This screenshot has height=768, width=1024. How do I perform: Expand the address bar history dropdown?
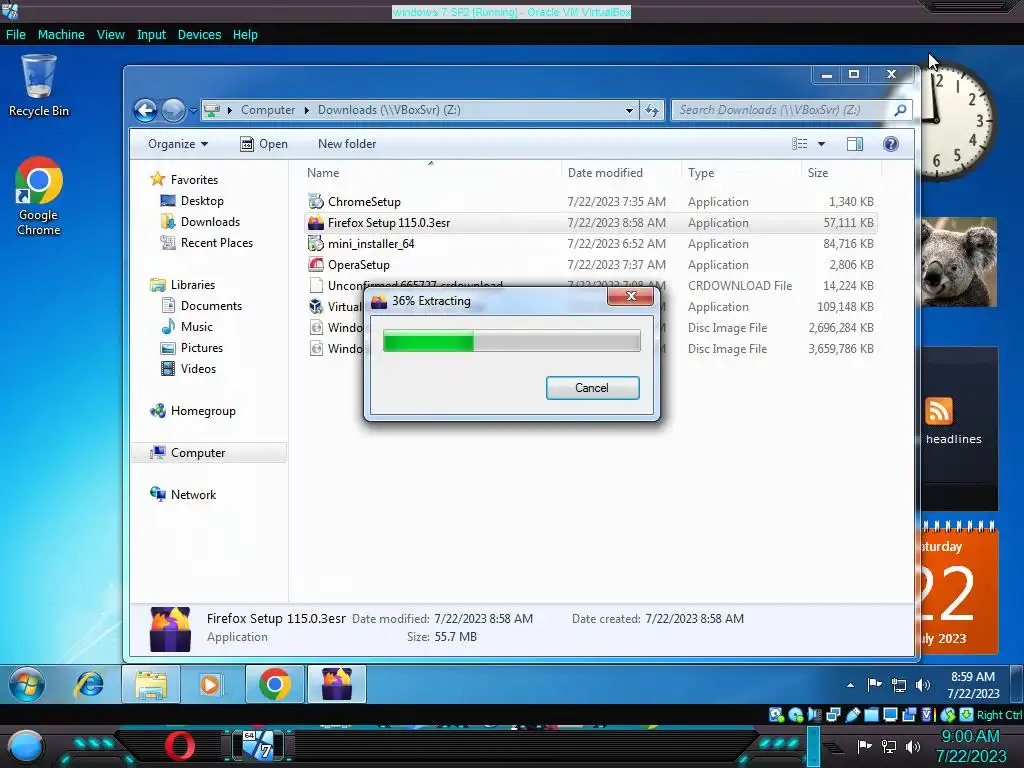click(629, 110)
